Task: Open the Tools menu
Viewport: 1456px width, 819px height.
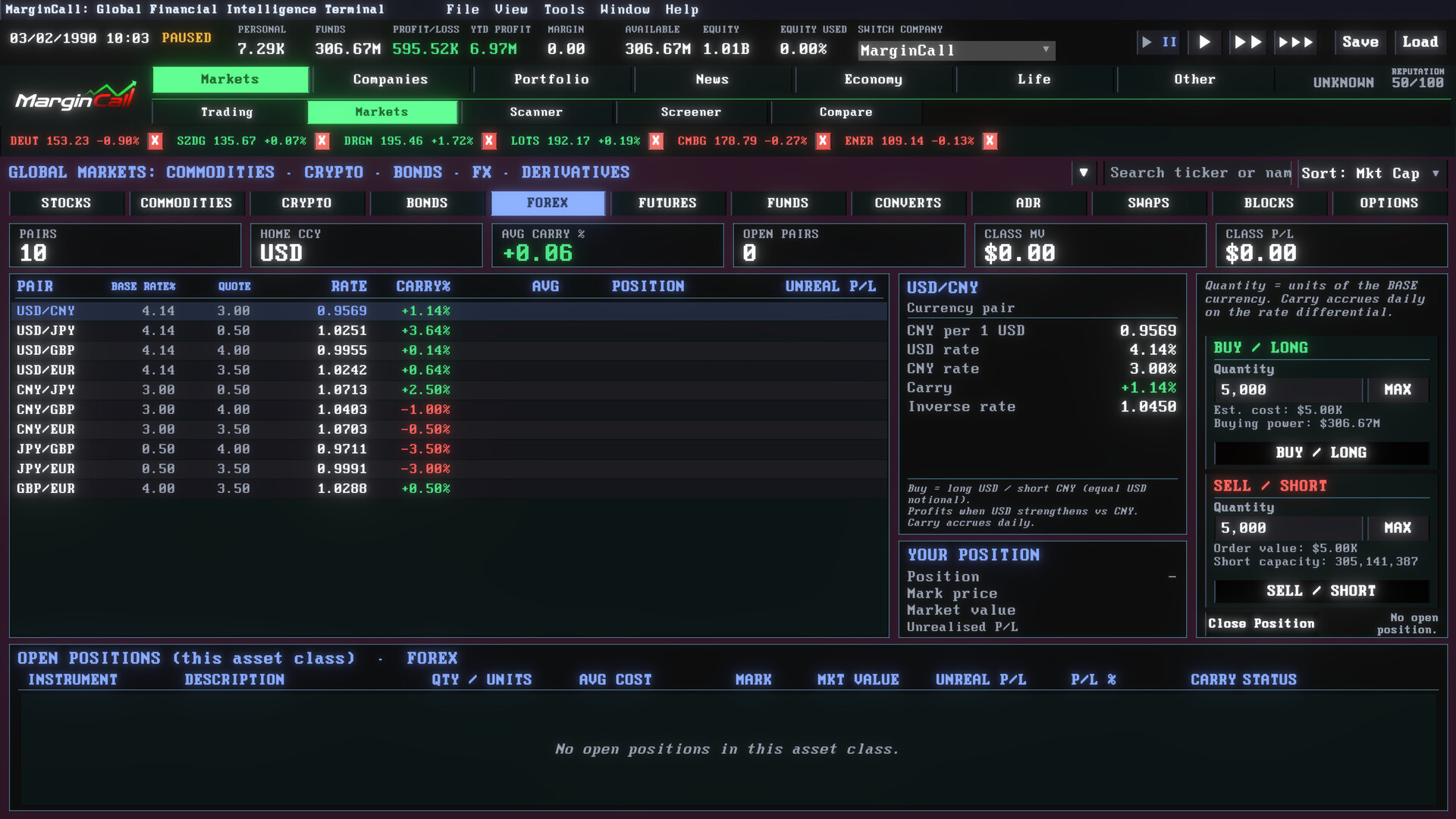Action: (564, 9)
